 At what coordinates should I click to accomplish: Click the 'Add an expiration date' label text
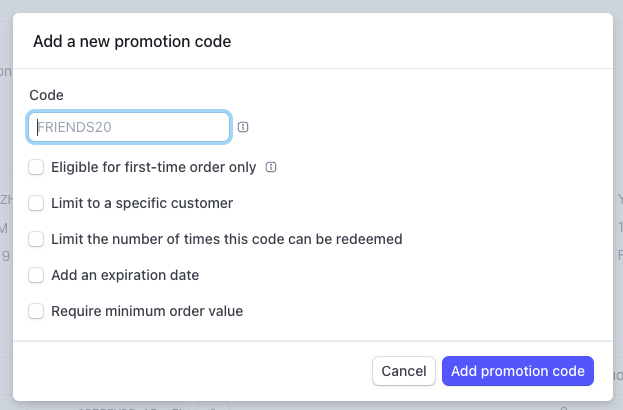(x=125, y=275)
